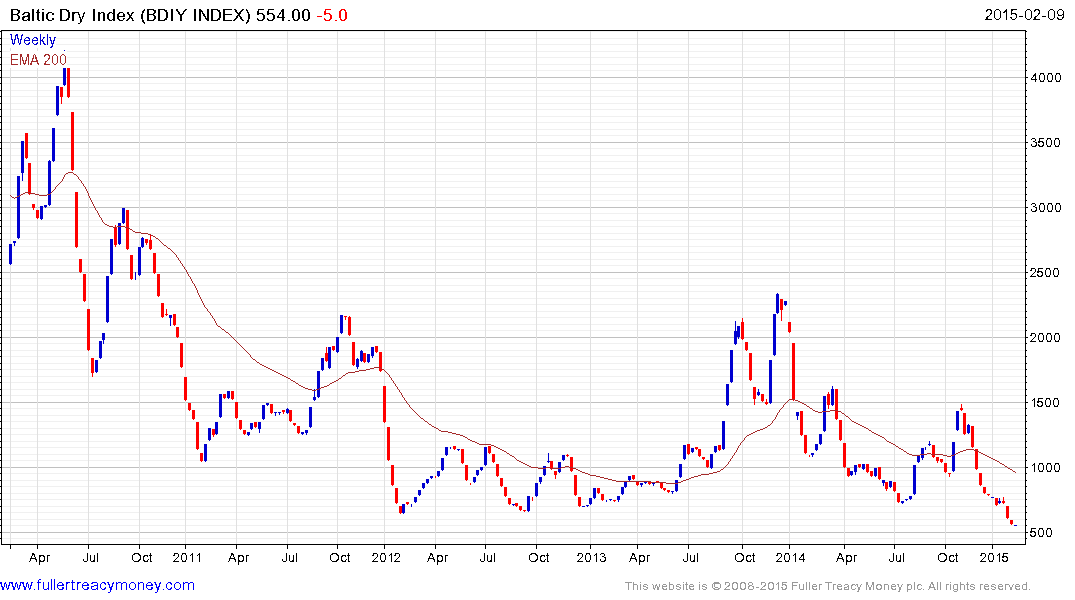Click the 2014 x-axis label
1075x600 pixels.
[790, 557]
